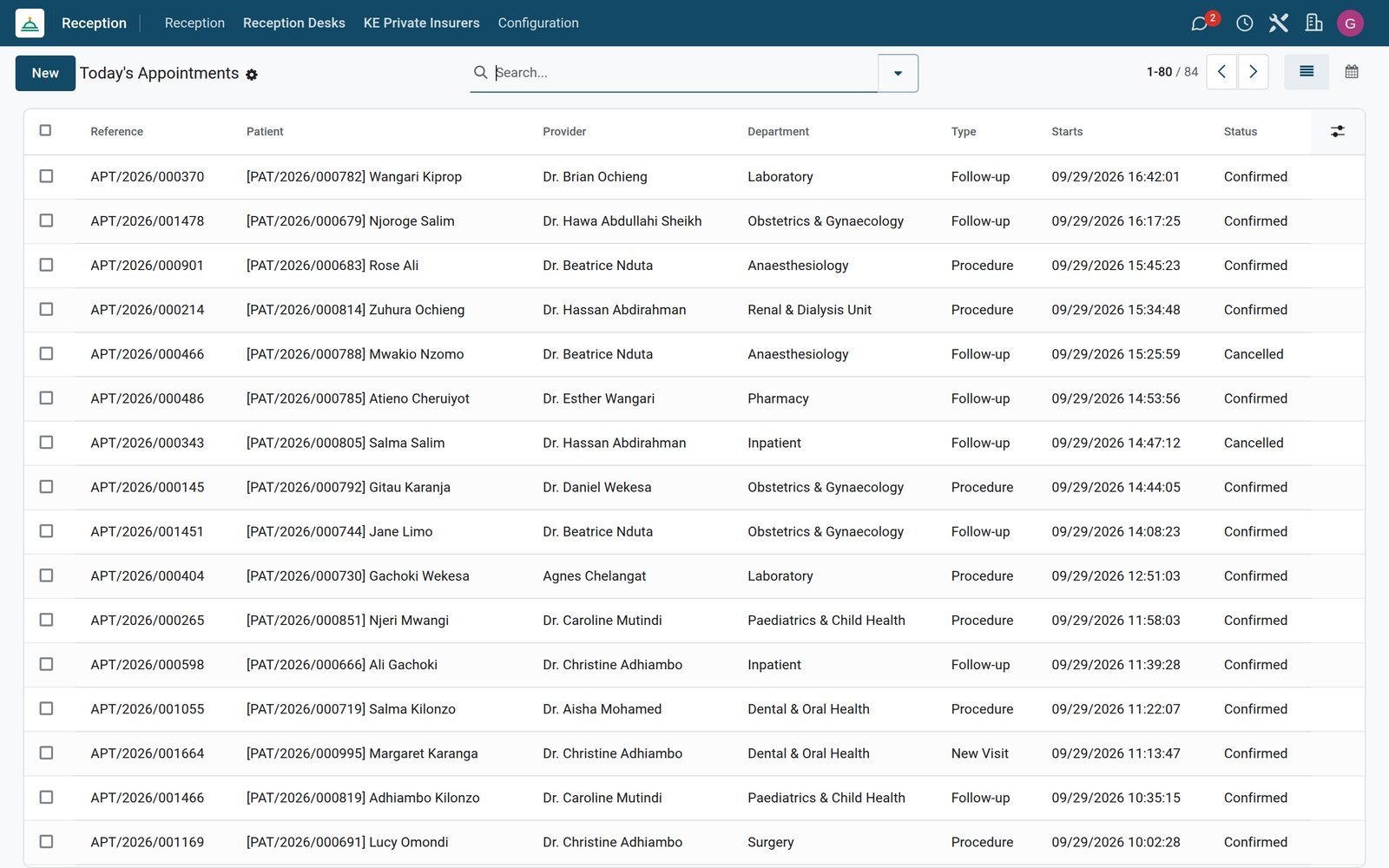Click the New Visit type cell
Screen dimensions: 1389x868
pyautogui.click(x=979, y=753)
